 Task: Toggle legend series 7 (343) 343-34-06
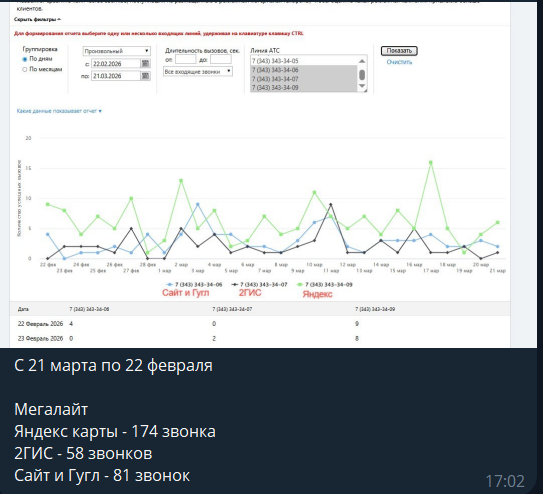click(x=194, y=285)
